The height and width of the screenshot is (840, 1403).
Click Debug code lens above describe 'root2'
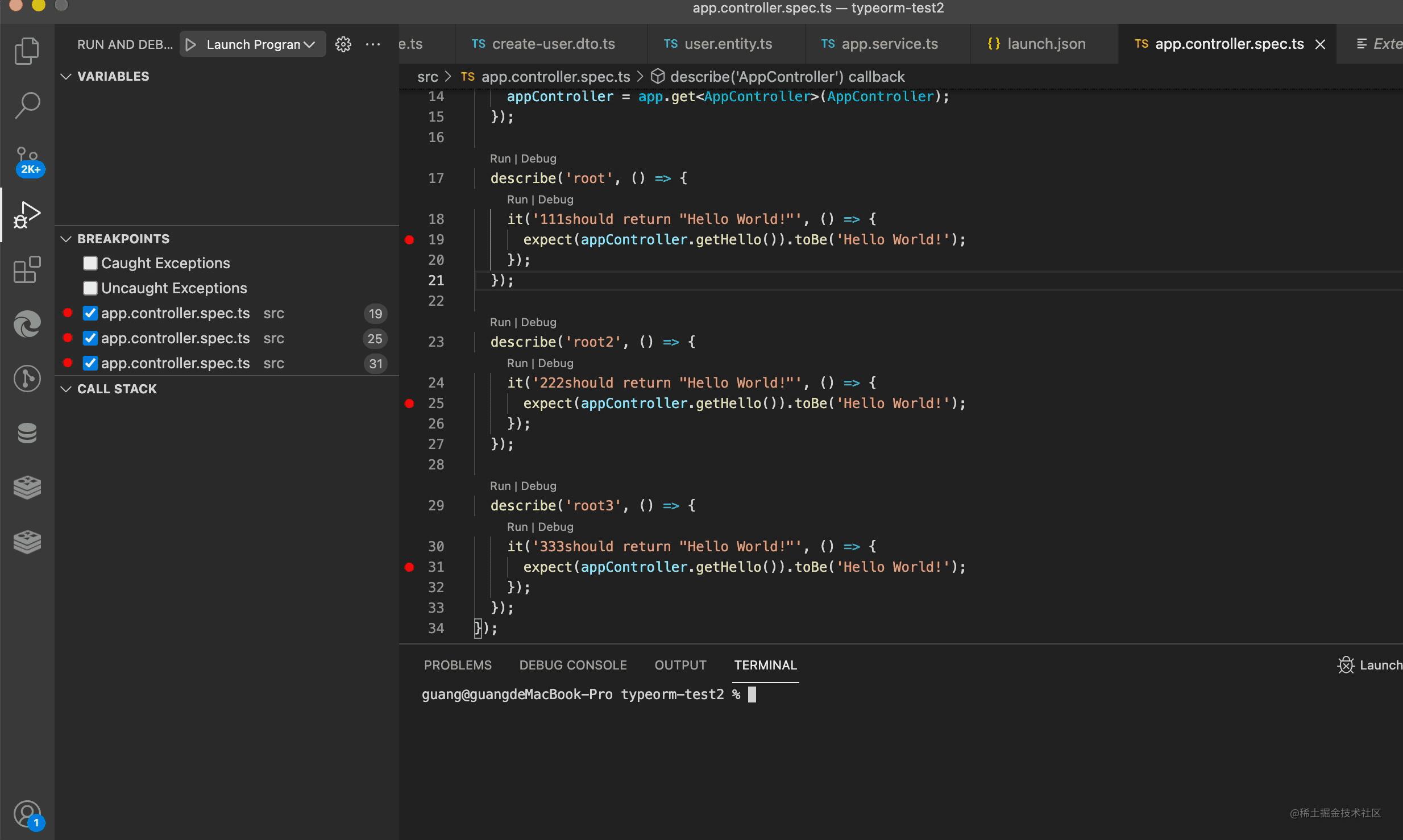(x=538, y=322)
